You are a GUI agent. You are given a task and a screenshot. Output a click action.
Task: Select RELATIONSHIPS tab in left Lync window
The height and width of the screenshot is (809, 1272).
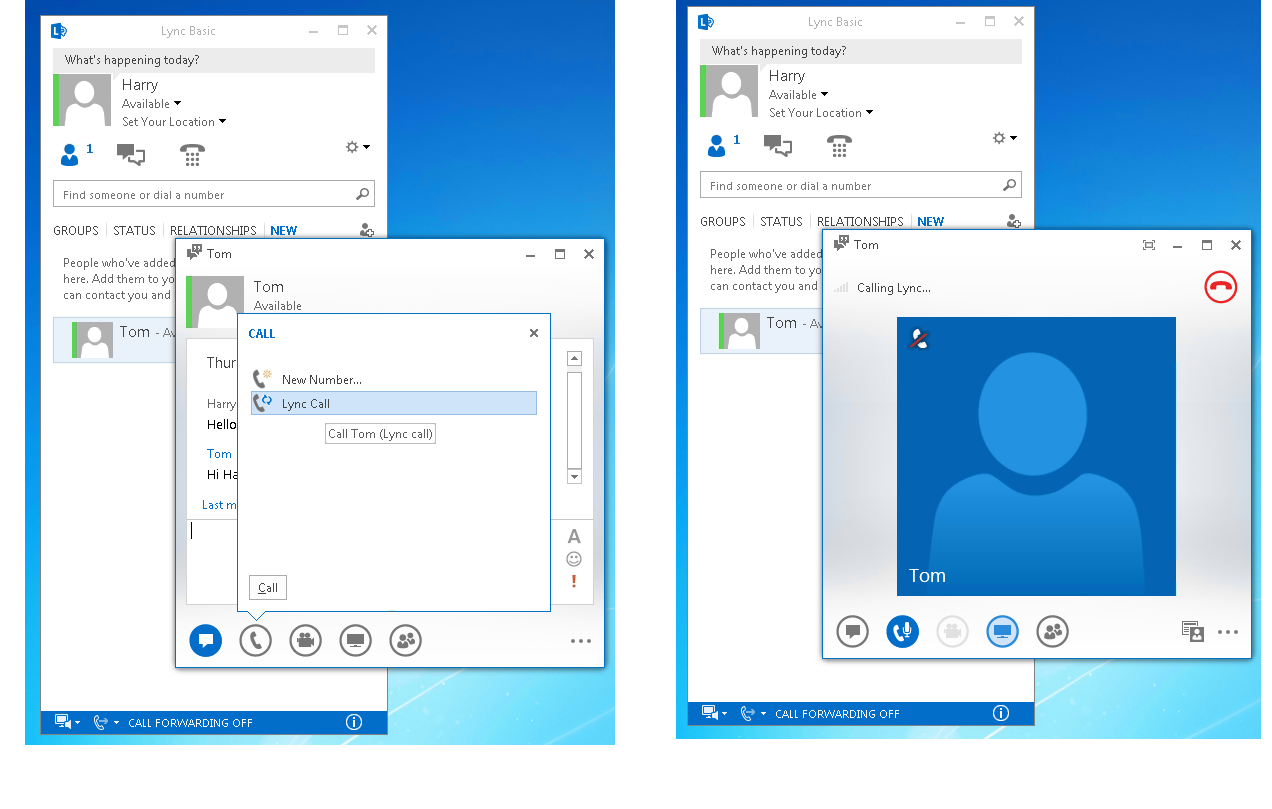pos(213,231)
